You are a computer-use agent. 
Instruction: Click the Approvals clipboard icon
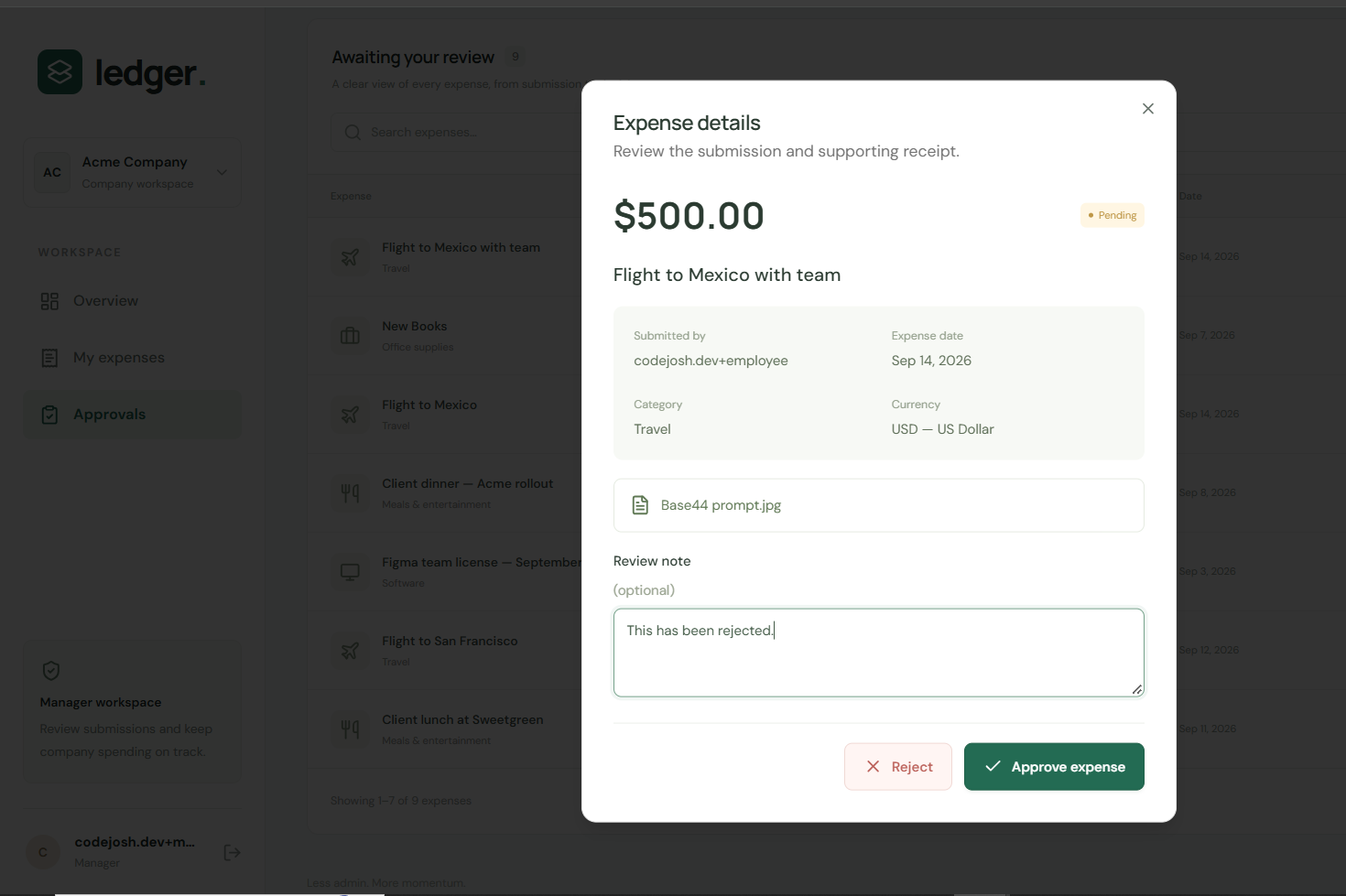(x=49, y=415)
